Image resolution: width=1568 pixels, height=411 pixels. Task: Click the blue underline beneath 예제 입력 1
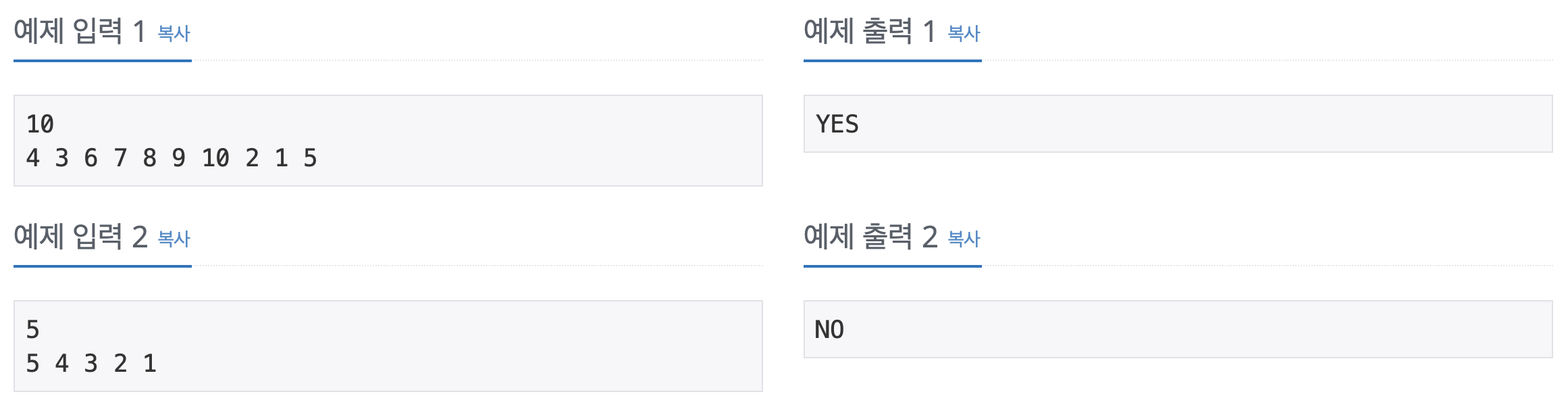(103, 61)
